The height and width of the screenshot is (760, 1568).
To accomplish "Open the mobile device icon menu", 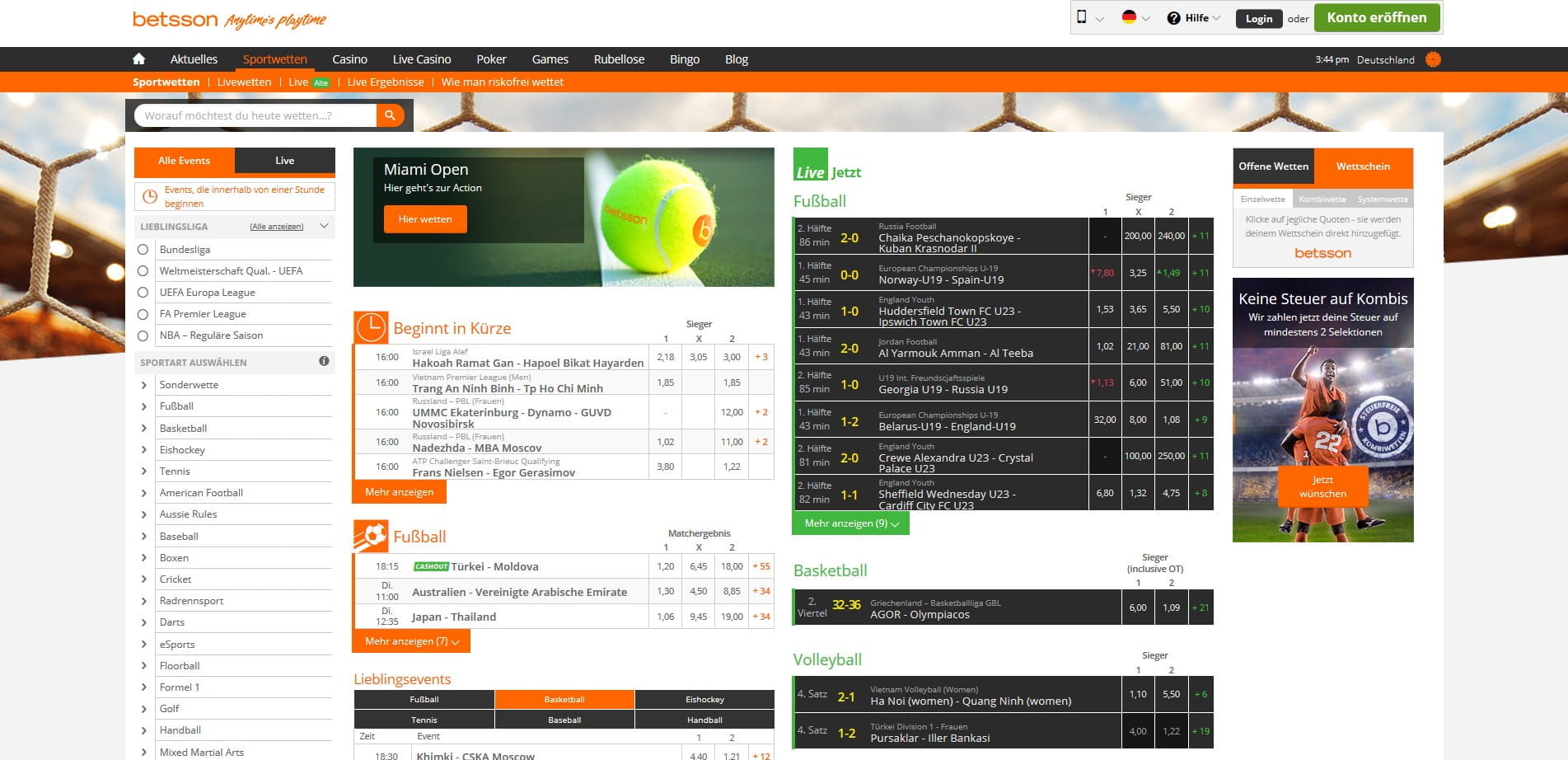I will (1082, 17).
